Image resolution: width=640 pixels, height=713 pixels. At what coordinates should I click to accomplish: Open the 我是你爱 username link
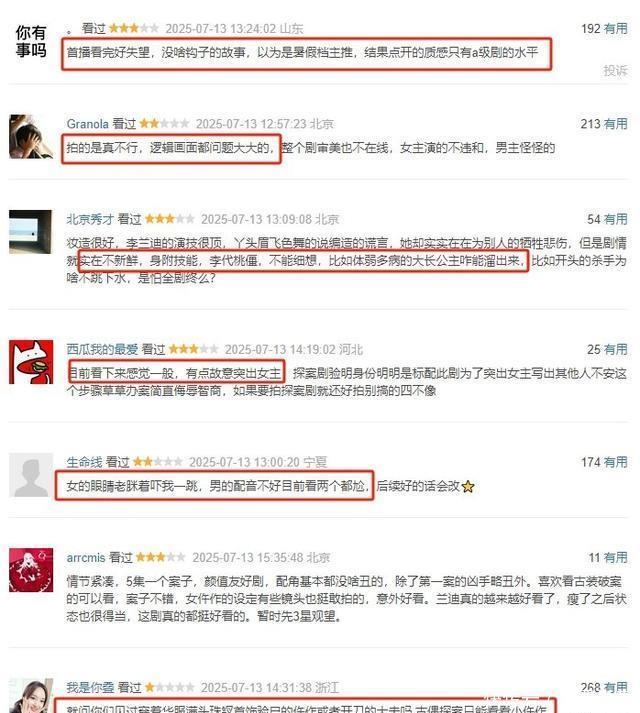coord(90,688)
